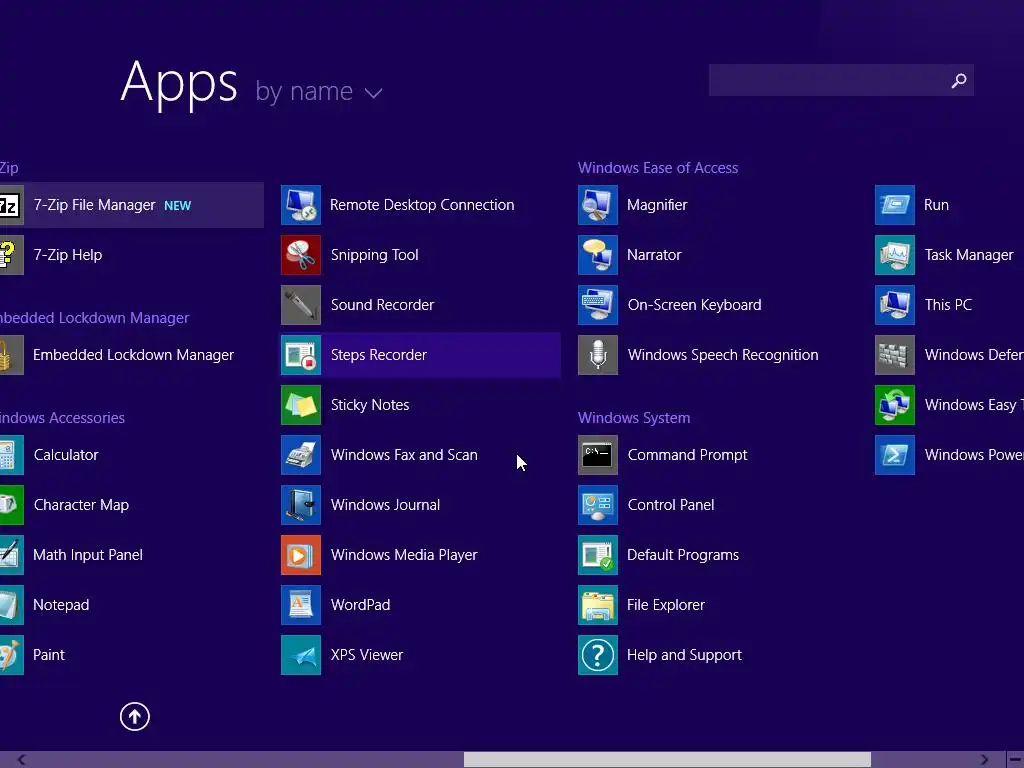Start the Magnifier icon
This screenshot has height=768, width=1024.
point(598,205)
